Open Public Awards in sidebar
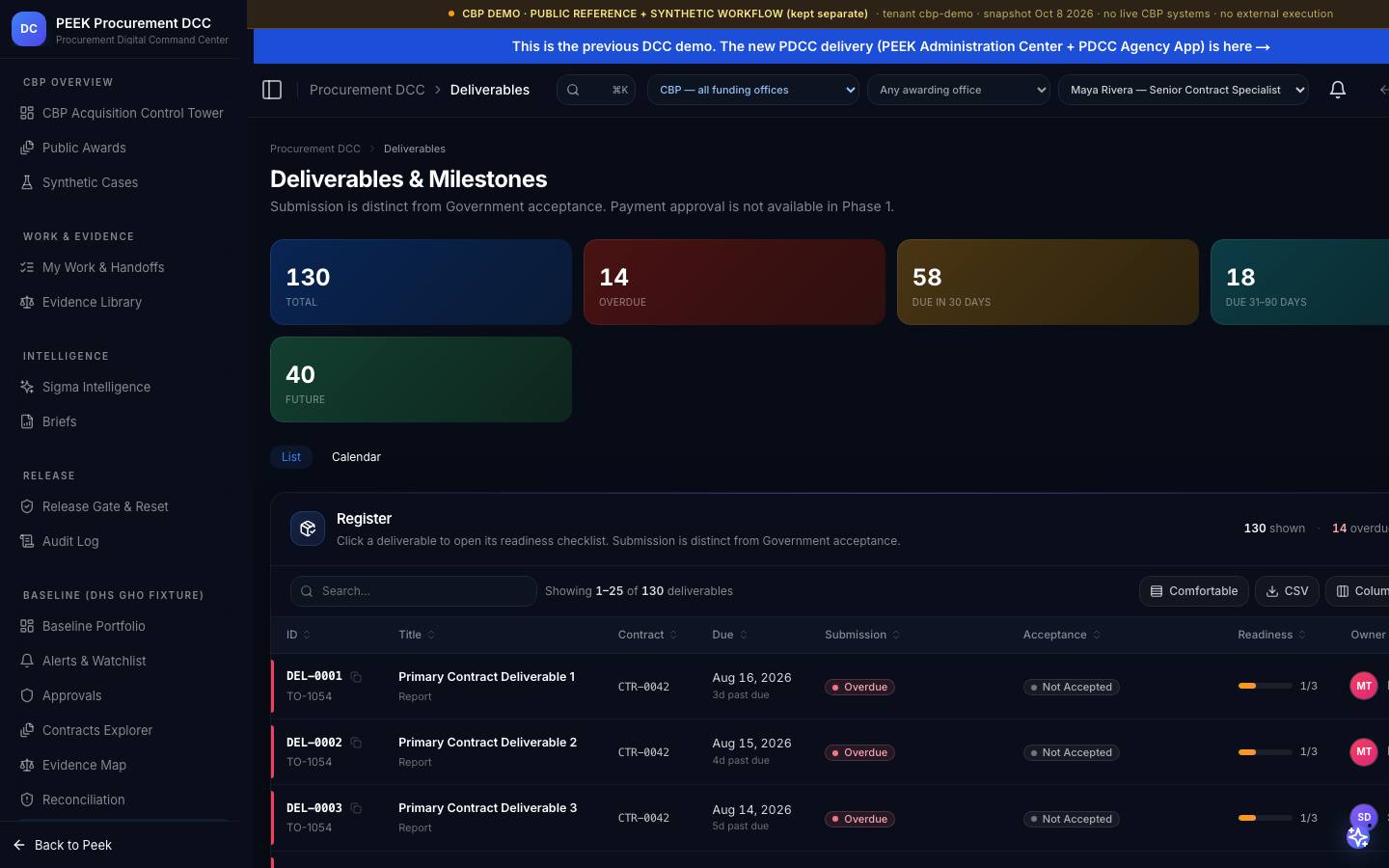Image resolution: width=1389 pixels, height=868 pixels. (122, 148)
